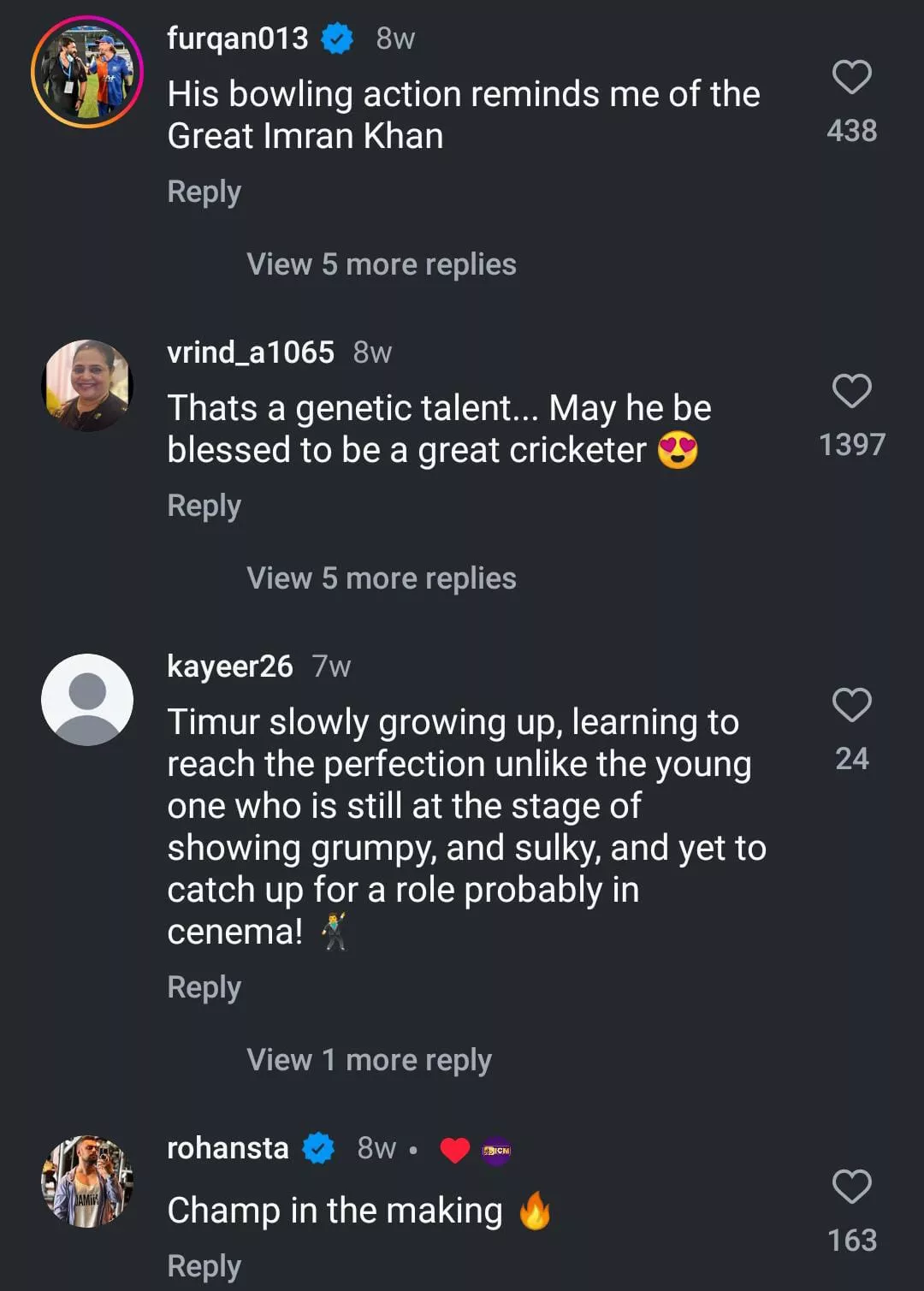Expand 1 more reply under kayeer26
Viewport: 924px width, 1291px height.
pyautogui.click(x=369, y=1060)
